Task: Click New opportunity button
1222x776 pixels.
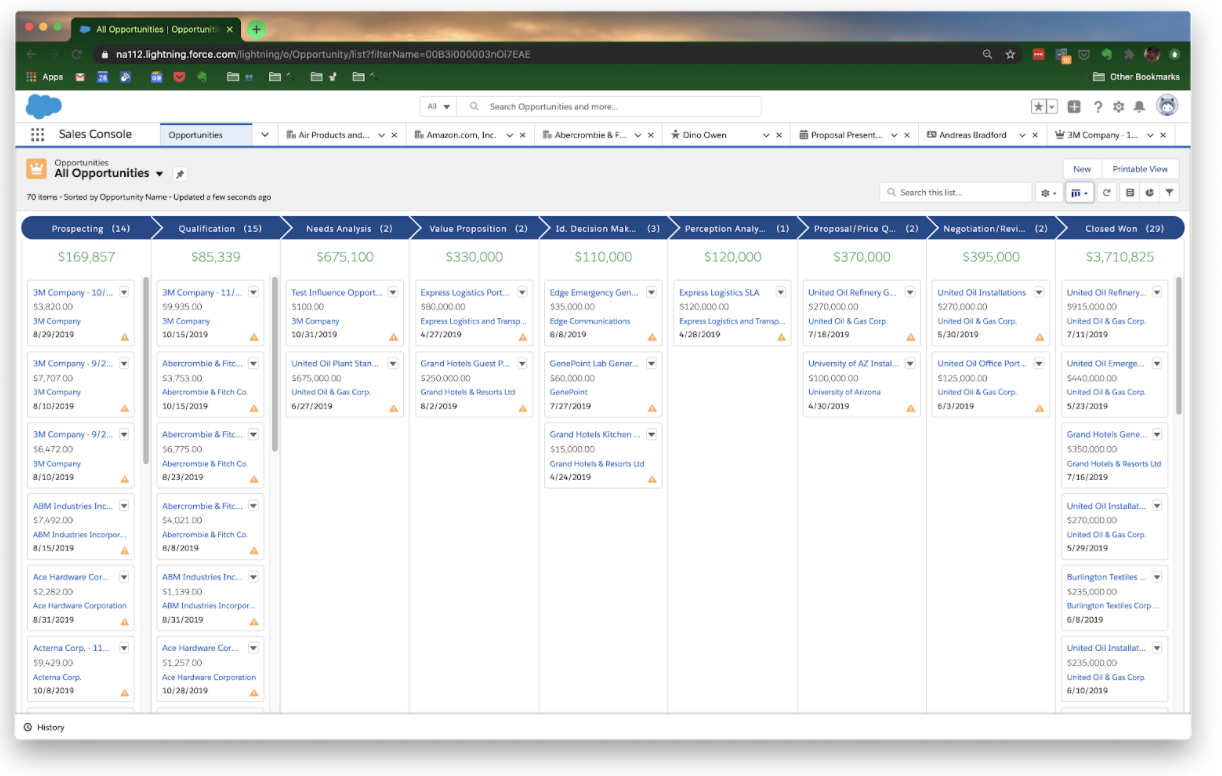Action: [x=1082, y=169]
